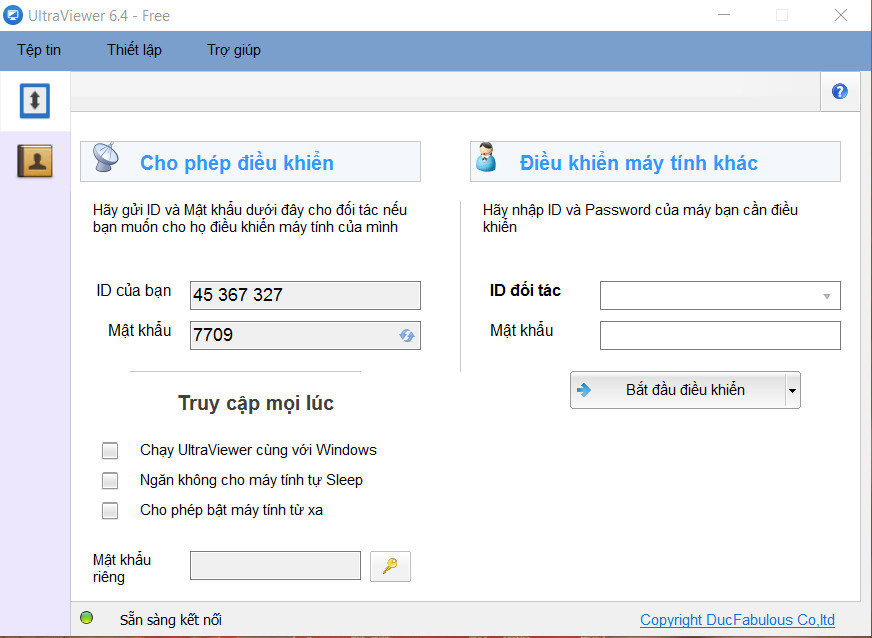
Task: Click the key icon to set private password
Action: click(390, 566)
